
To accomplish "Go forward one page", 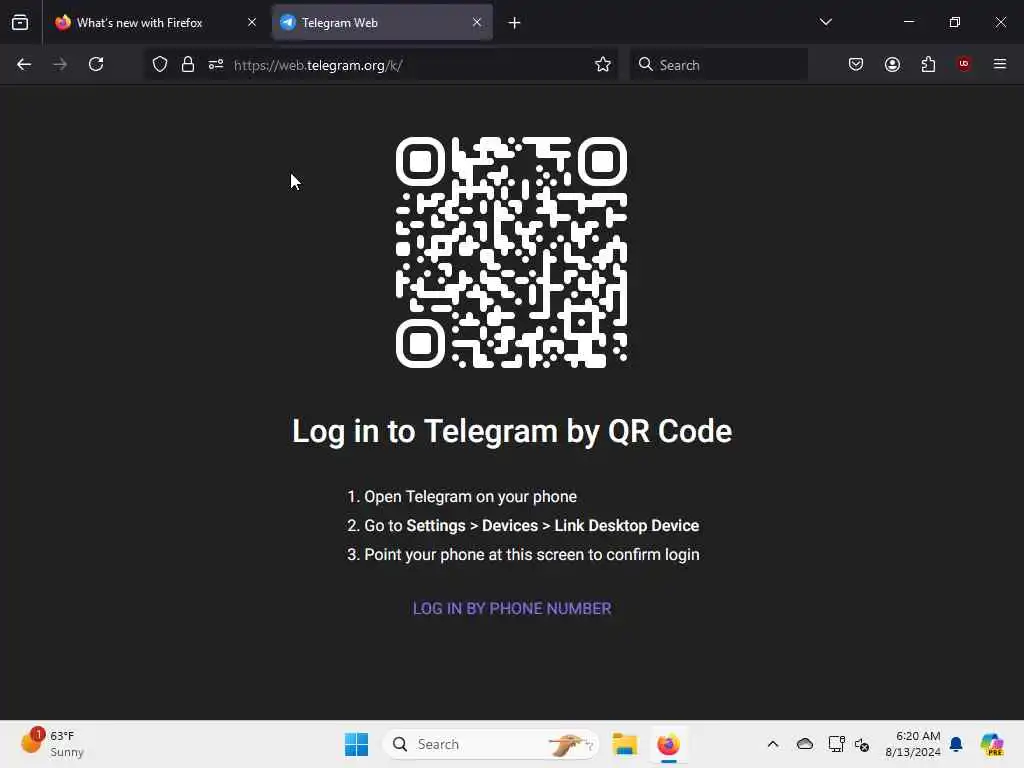I will pos(60,64).
